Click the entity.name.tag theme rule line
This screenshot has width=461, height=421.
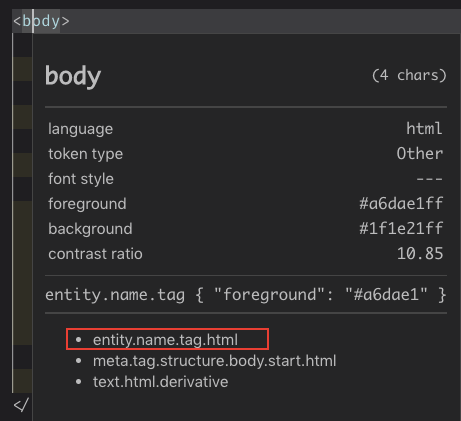pos(246,295)
